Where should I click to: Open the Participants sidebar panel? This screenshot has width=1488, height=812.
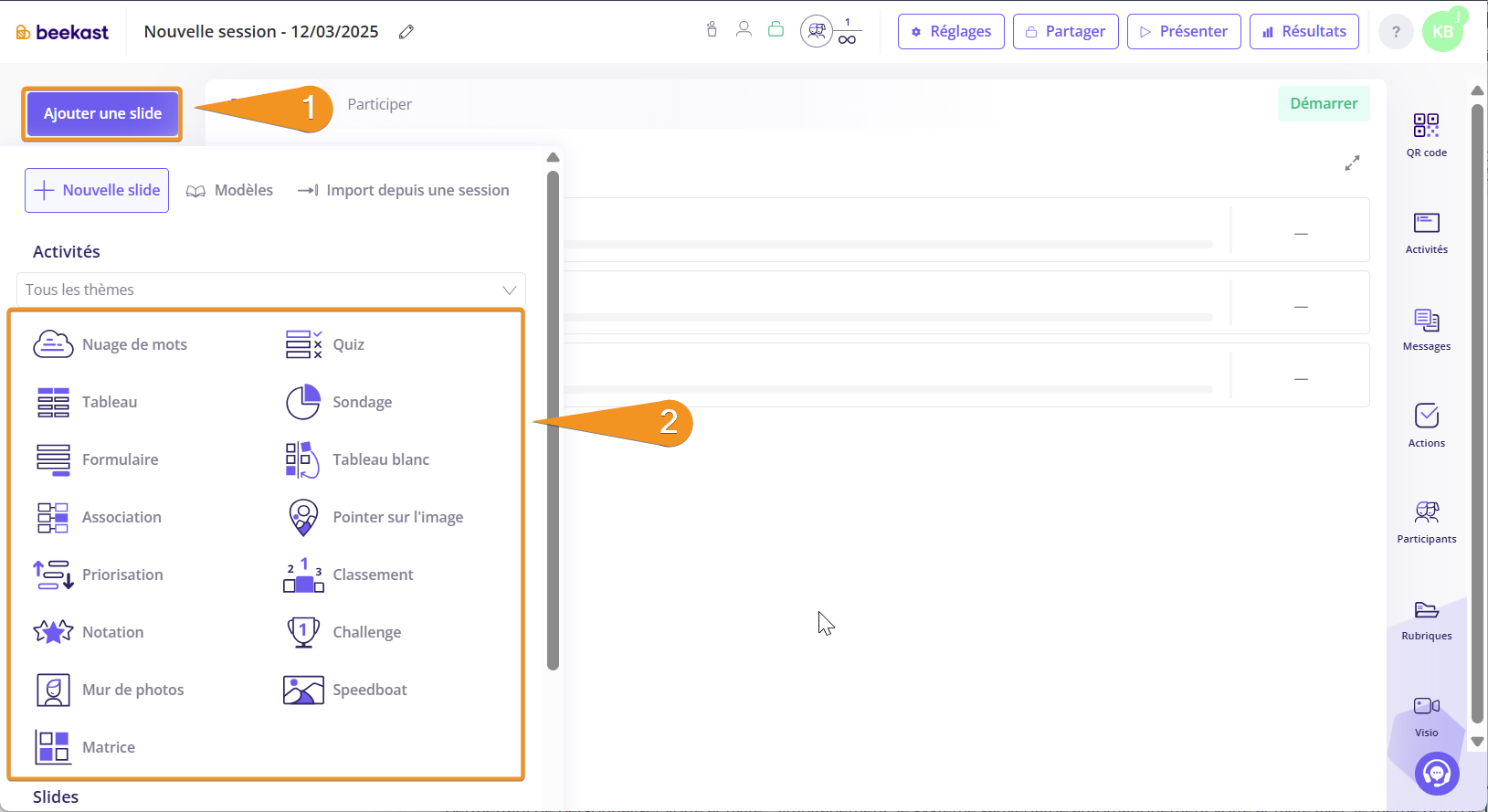(1426, 522)
